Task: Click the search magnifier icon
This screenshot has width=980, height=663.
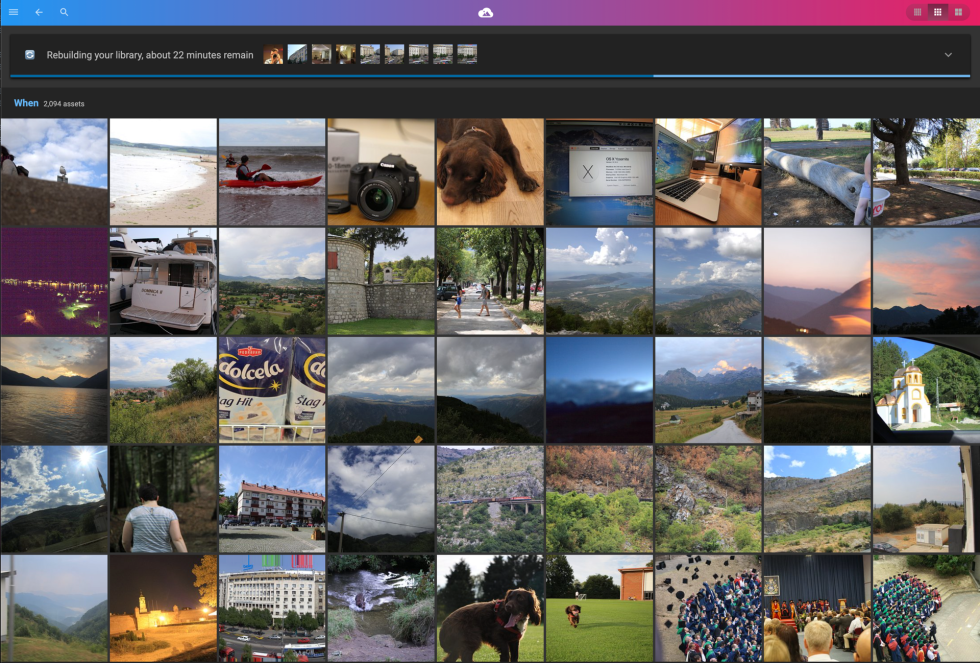Action: click(63, 13)
